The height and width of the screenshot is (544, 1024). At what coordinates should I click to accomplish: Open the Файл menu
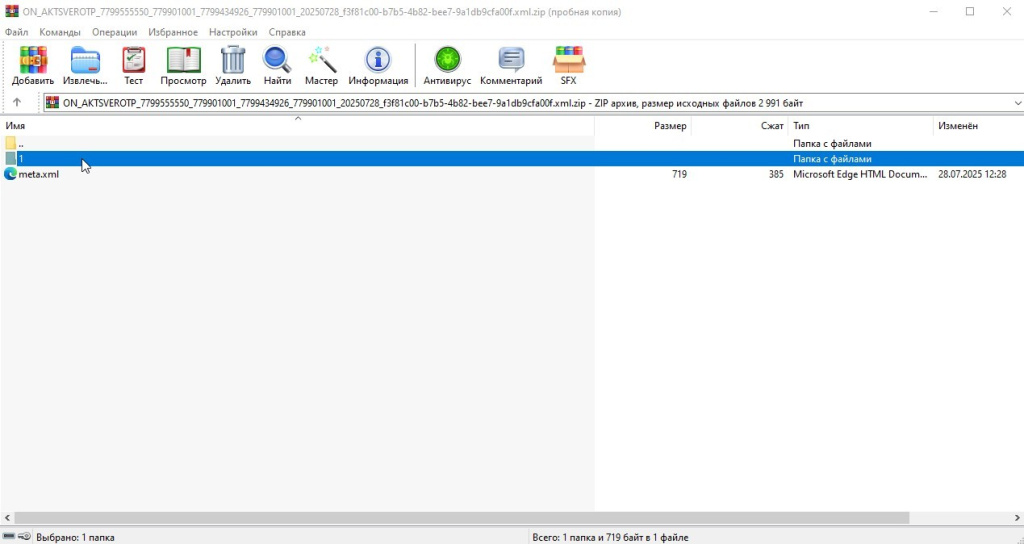17,32
